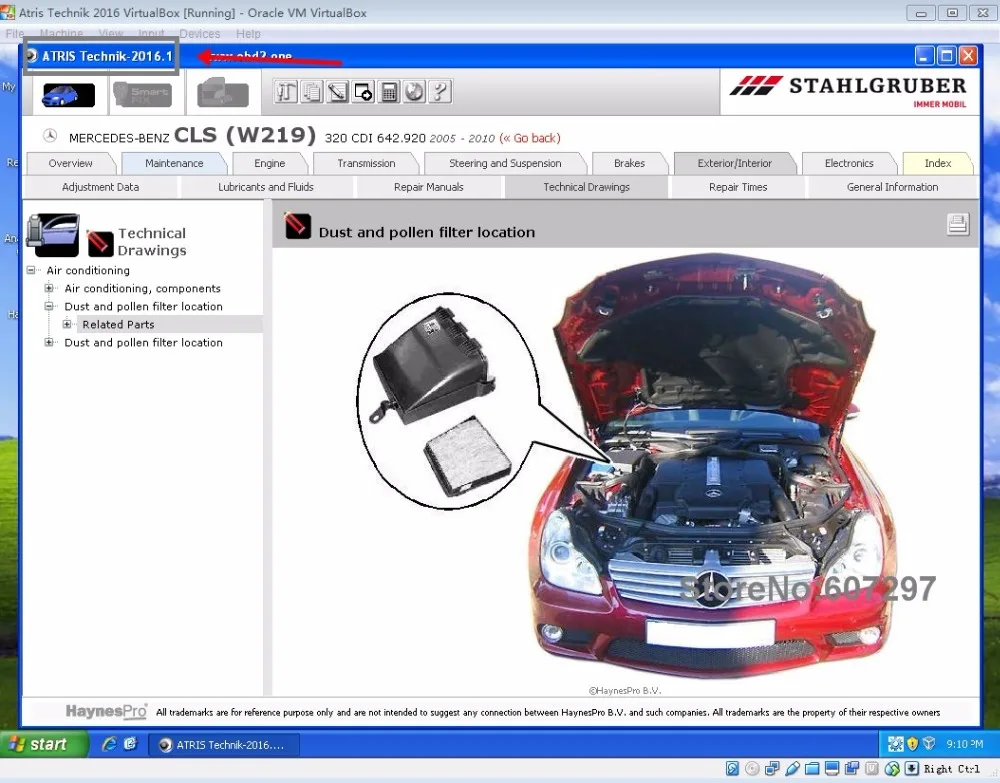Click the Stahlgruber logo
This screenshot has width=1000, height=783.
(849, 92)
